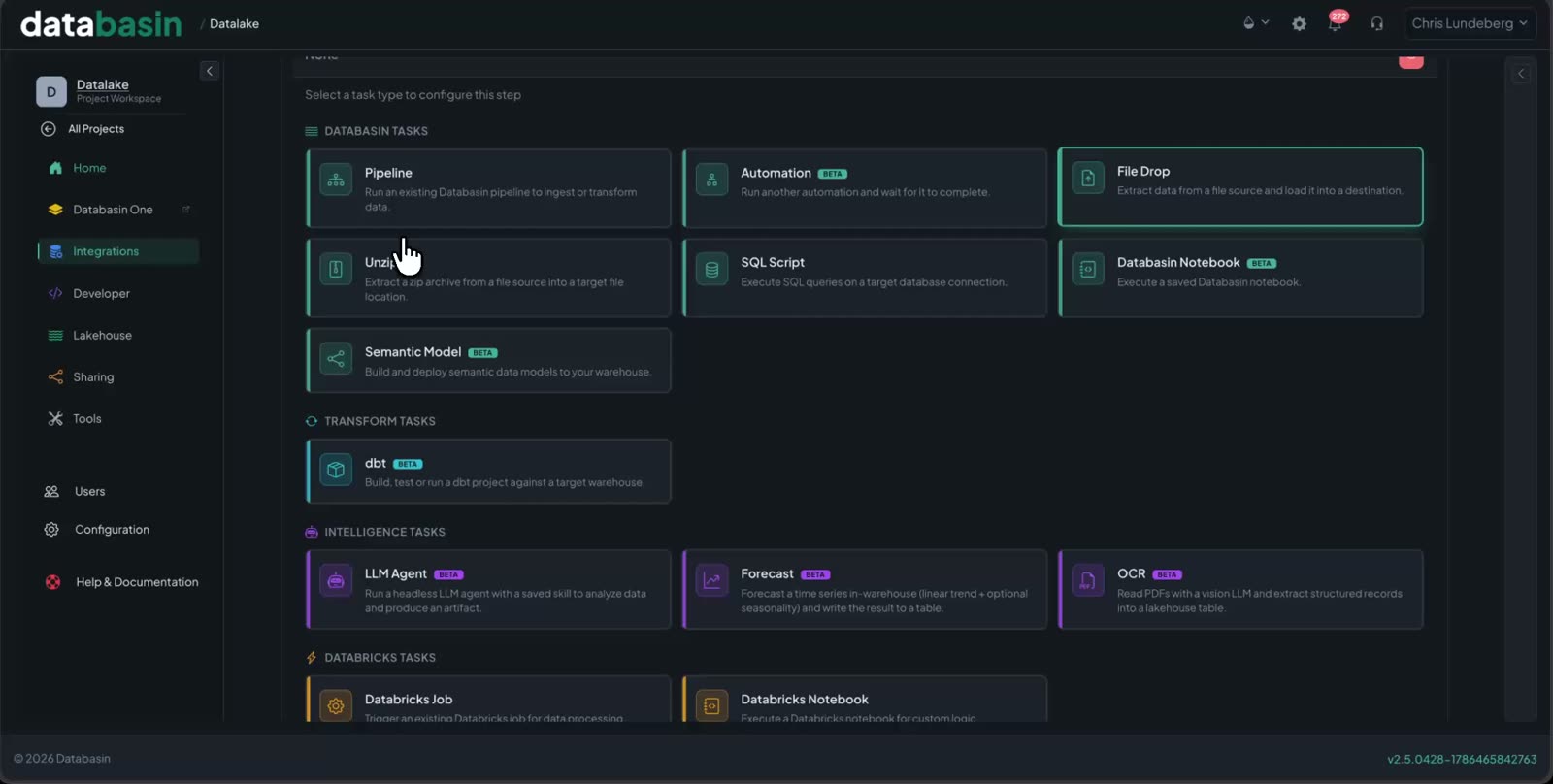The width and height of the screenshot is (1553, 784).
Task: Click the Forecast task title
Action: [767, 573]
